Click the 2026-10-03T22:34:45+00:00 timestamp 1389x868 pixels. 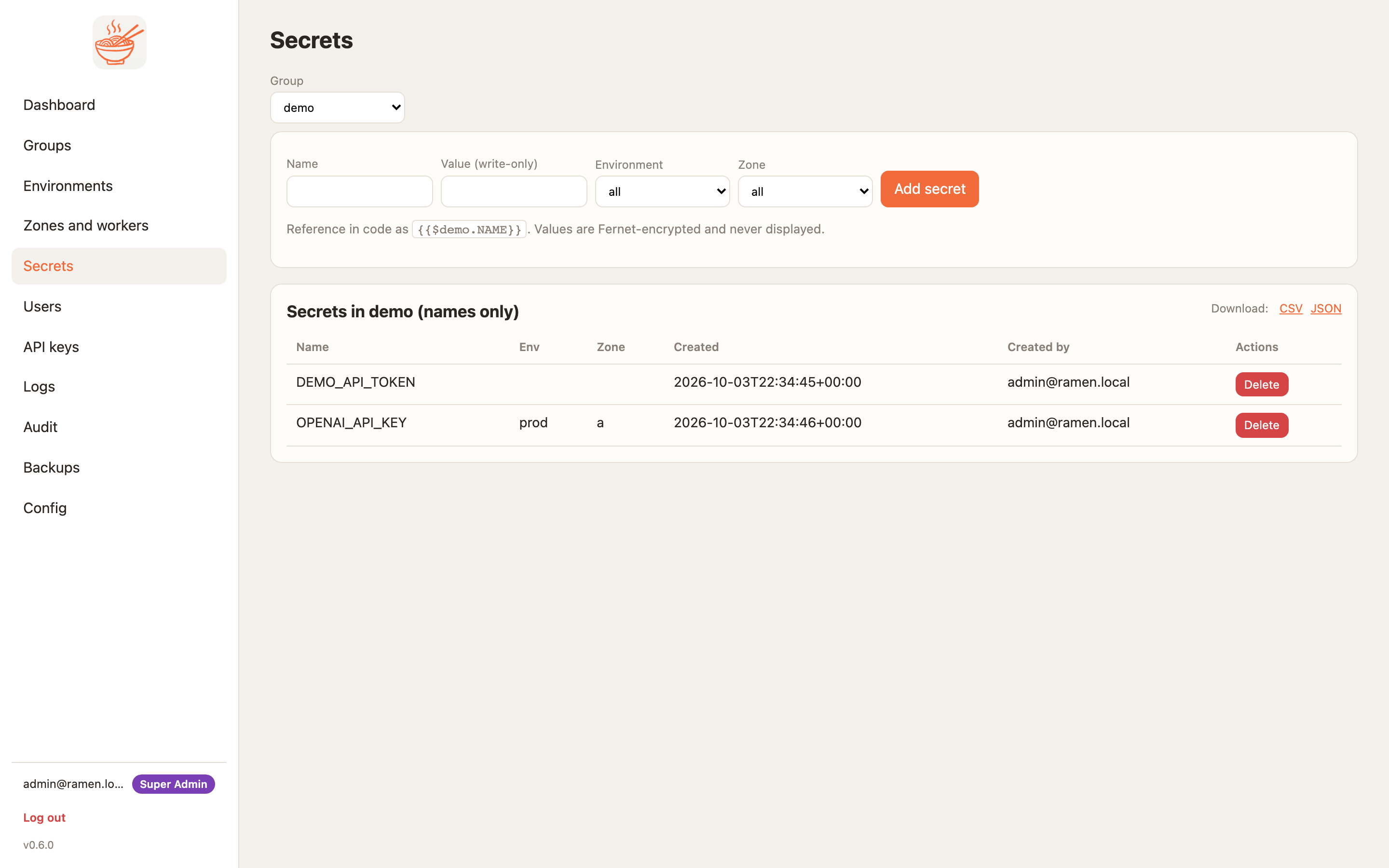[767, 382]
